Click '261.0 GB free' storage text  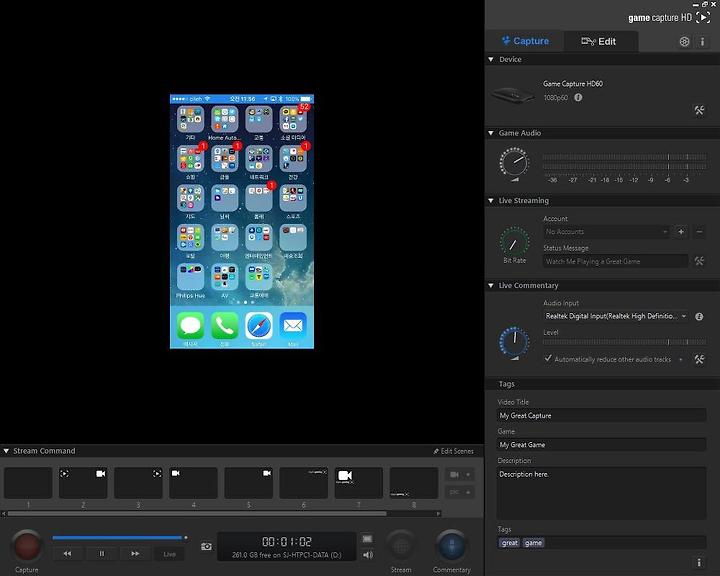coord(287,555)
